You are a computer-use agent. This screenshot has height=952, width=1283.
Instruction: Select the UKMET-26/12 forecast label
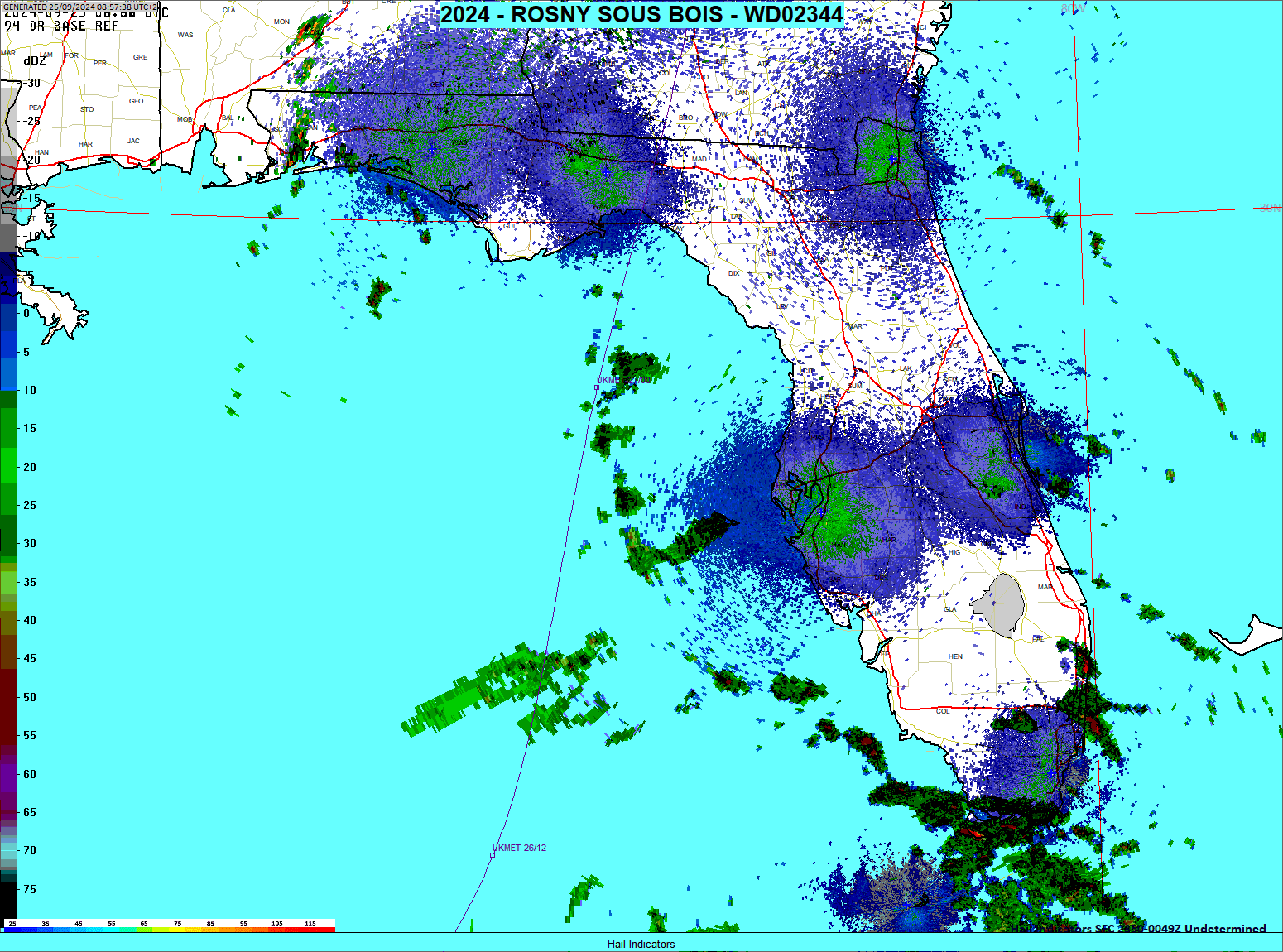tap(520, 848)
